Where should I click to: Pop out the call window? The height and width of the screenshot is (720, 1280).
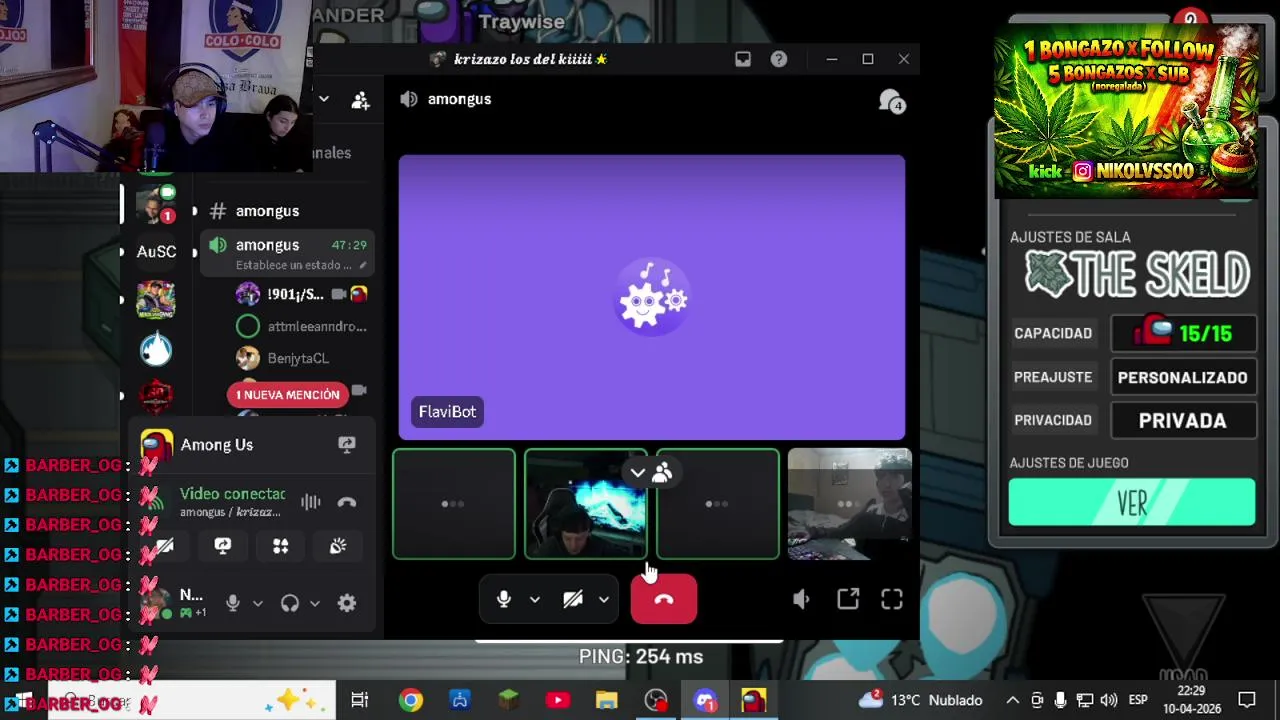[848, 599]
